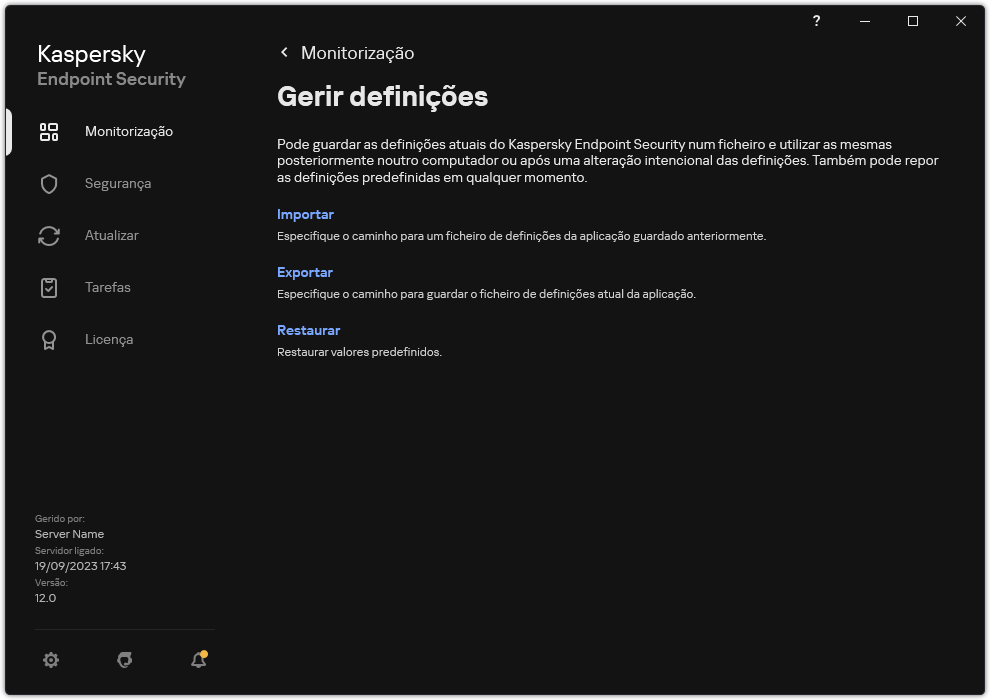The height and width of the screenshot is (700, 990).
Task: Click the Licença award ribbon icon
Action: point(49,340)
